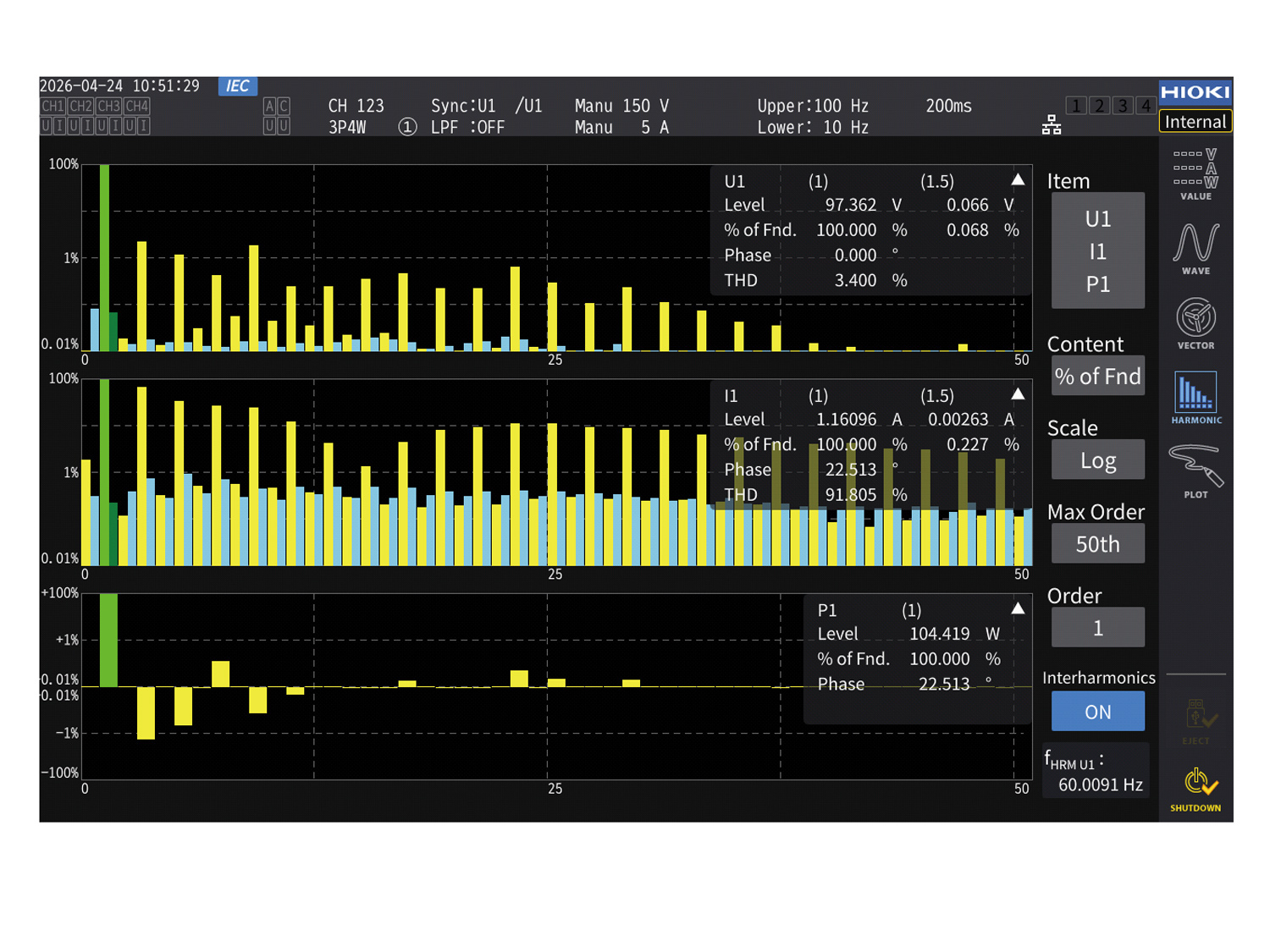Turn off the Interharmonics ON toggle
The height and width of the screenshot is (952, 1270).
(x=1098, y=712)
